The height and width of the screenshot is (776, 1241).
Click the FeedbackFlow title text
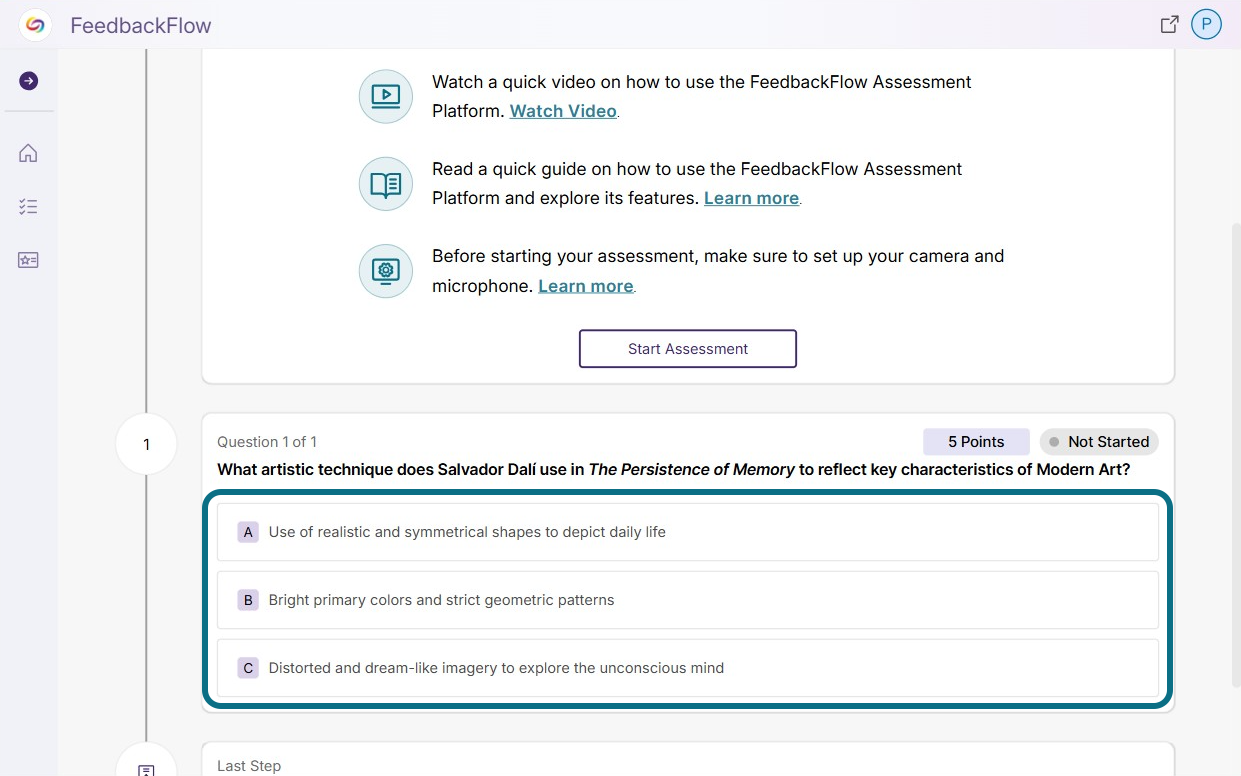[141, 25]
